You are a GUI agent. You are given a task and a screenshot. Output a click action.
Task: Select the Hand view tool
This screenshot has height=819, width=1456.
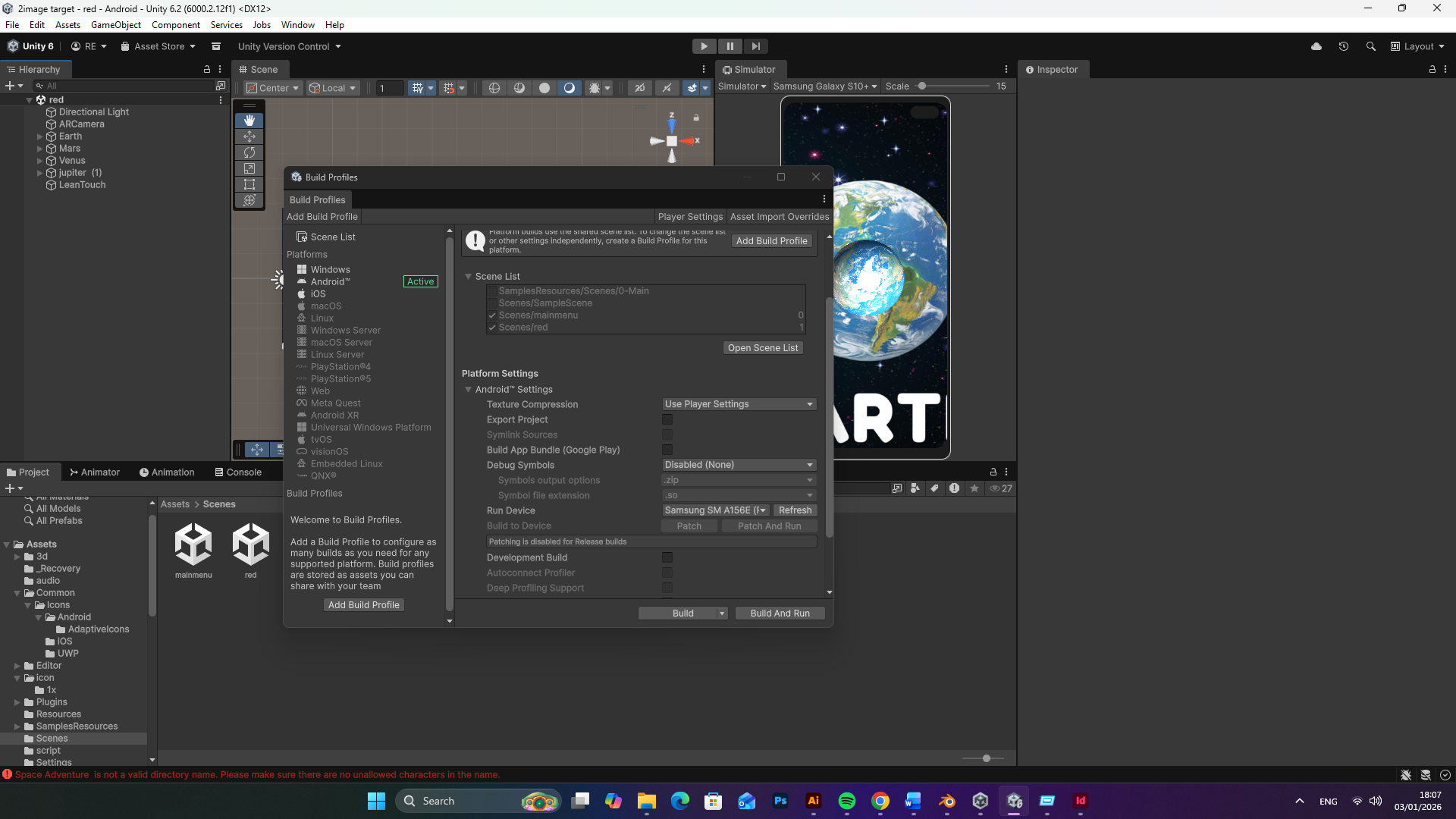pyautogui.click(x=249, y=121)
